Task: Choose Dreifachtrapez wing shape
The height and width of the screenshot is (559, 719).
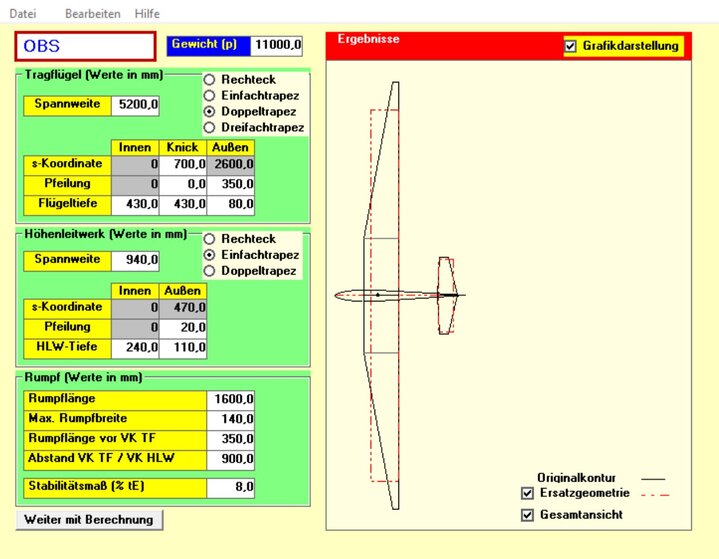Action: (x=210, y=127)
